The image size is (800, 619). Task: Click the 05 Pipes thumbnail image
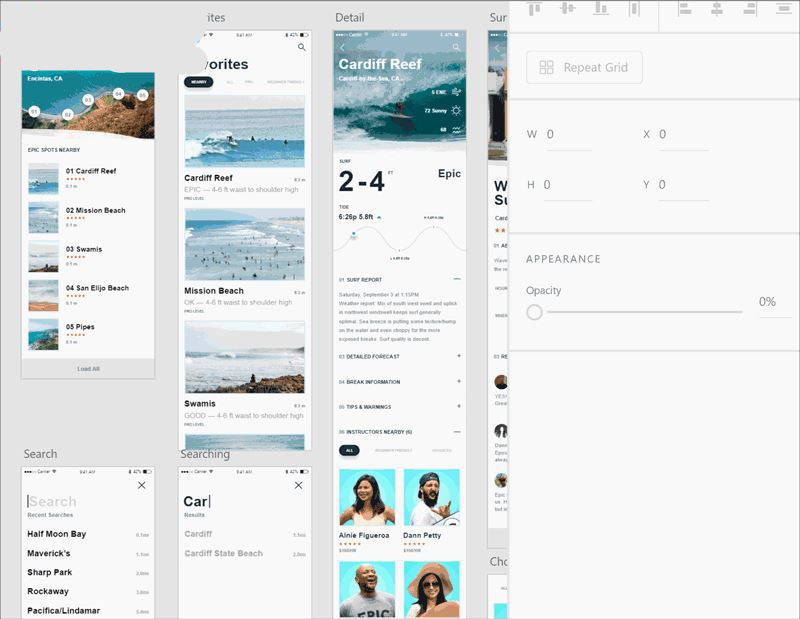43,335
